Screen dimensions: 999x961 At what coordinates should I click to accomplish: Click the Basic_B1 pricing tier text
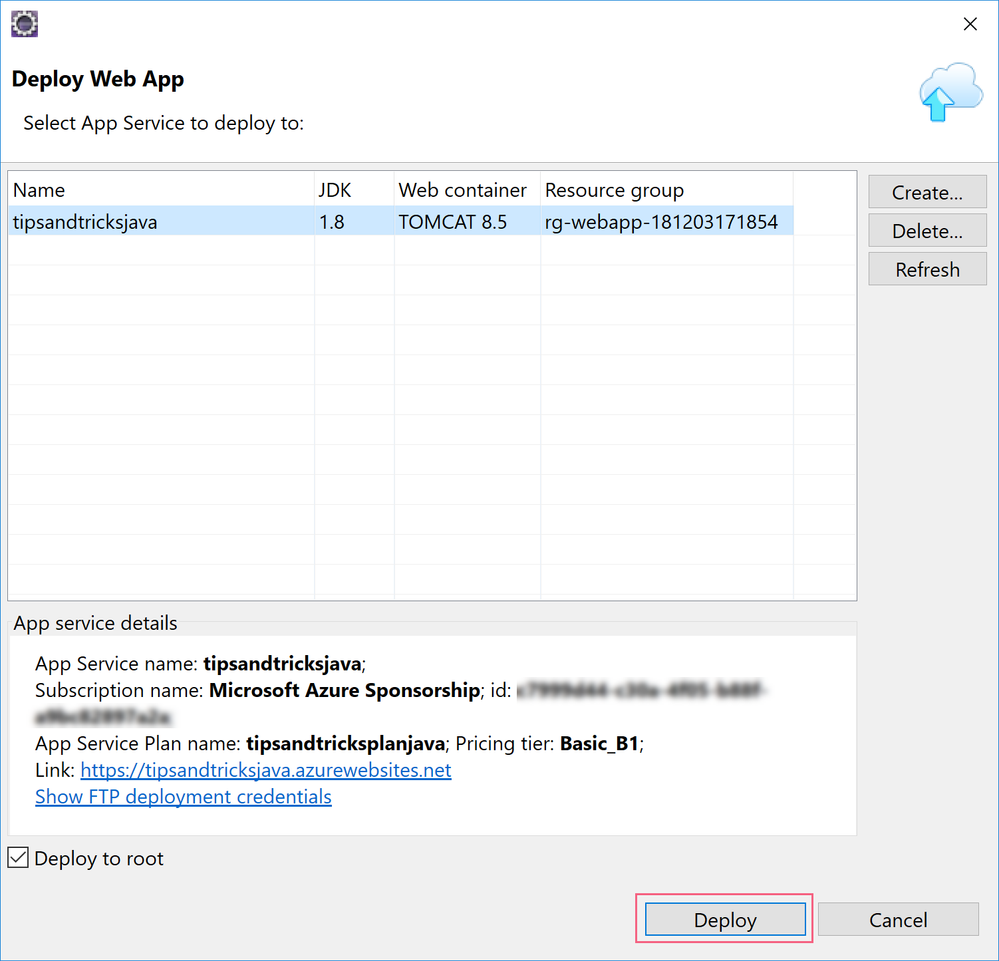point(599,743)
